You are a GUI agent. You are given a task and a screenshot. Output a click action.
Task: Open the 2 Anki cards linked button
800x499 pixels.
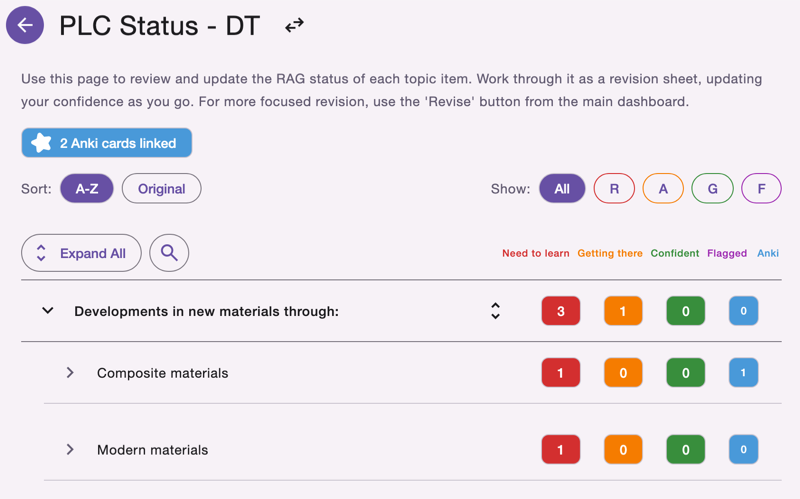107,143
